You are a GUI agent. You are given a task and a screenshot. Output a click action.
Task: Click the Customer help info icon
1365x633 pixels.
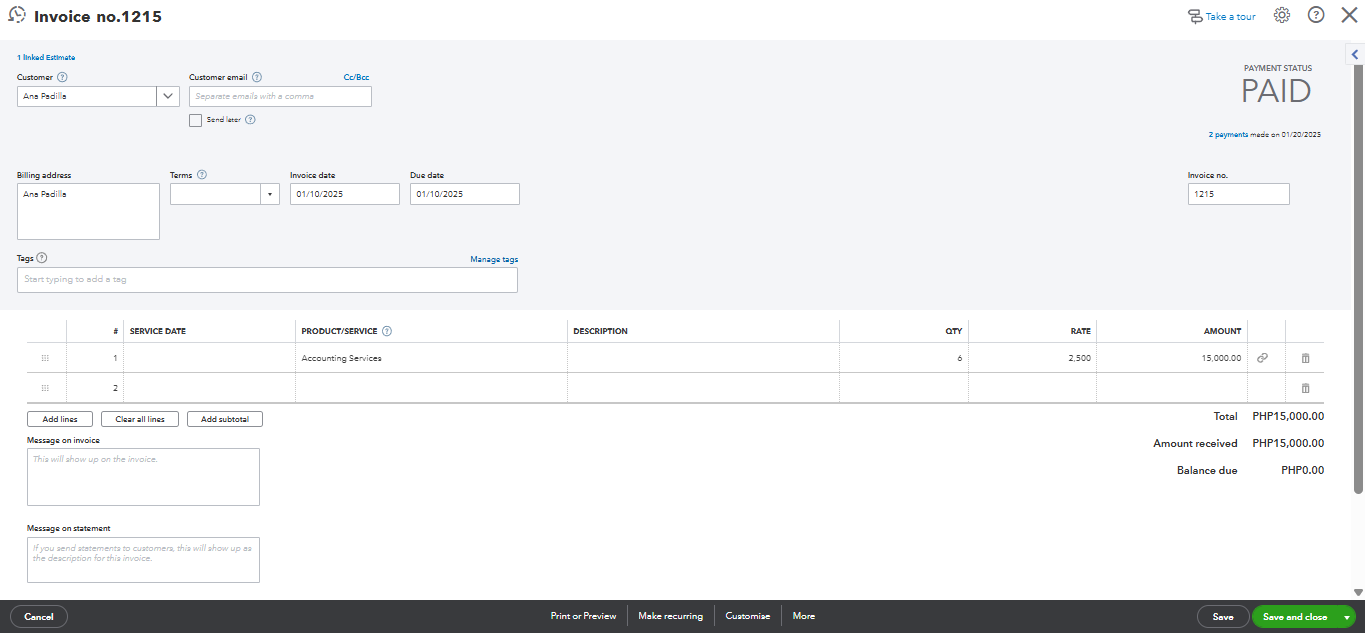coord(62,77)
